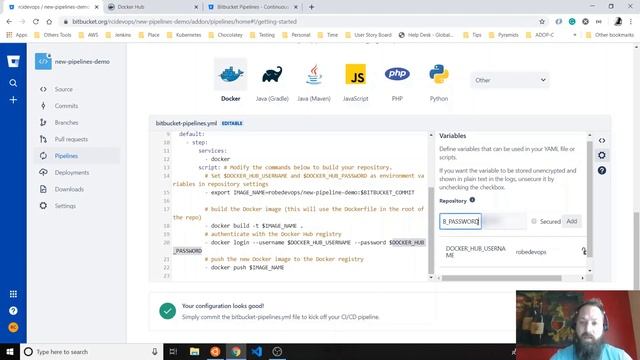640x360 pixels.
Task: Click Task View on the taskbar
Action: pos(173,351)
